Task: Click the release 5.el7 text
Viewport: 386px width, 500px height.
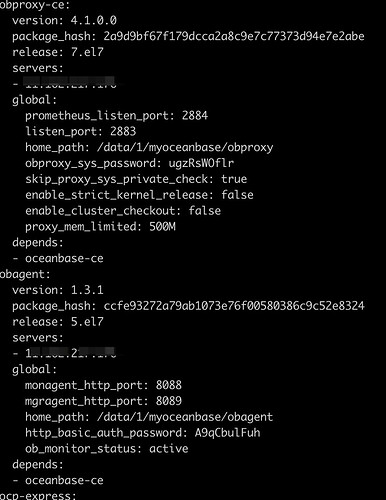Action: pyautogui.click(x=58, y=322)
